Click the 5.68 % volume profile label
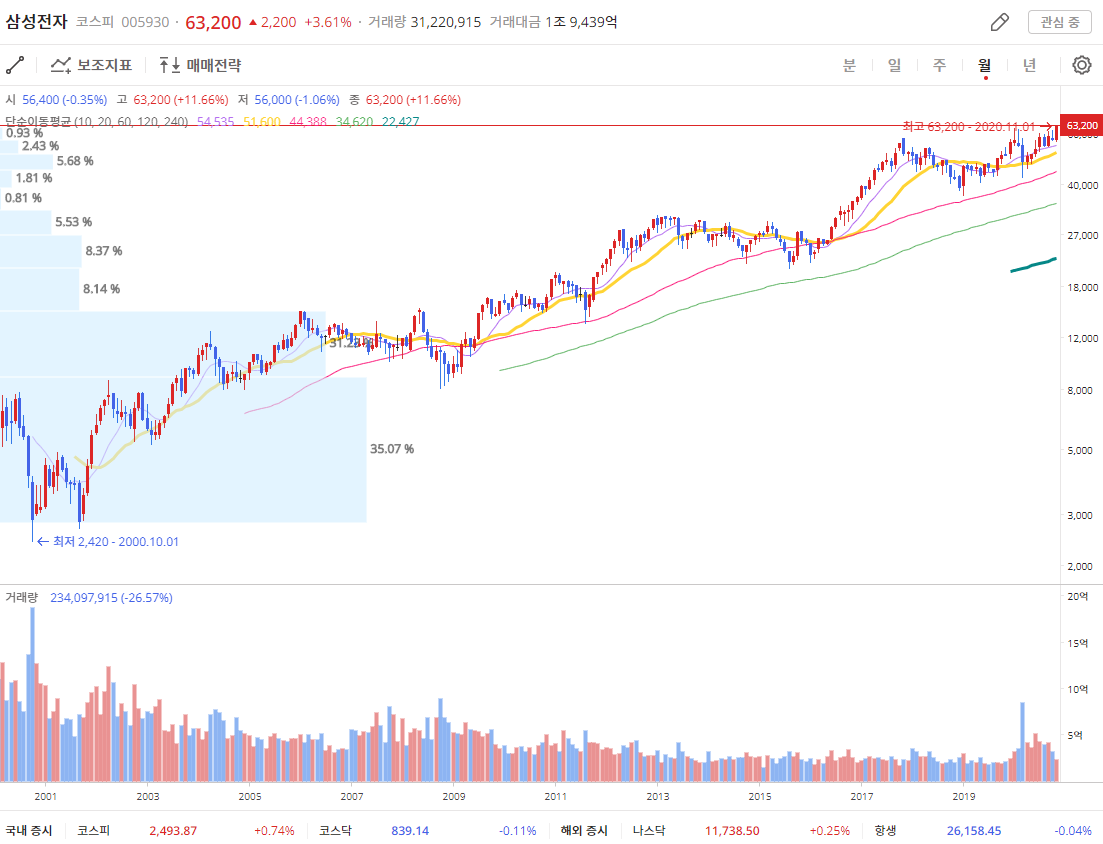This screenshot has width=1103, height=844. pos(75,161)
